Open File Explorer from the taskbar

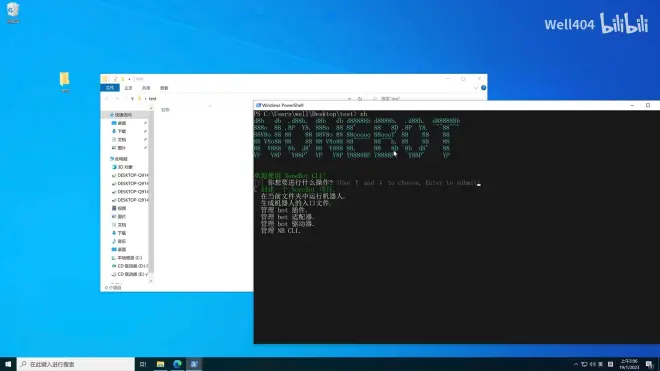pyautogui.click(x=160, y=364)
